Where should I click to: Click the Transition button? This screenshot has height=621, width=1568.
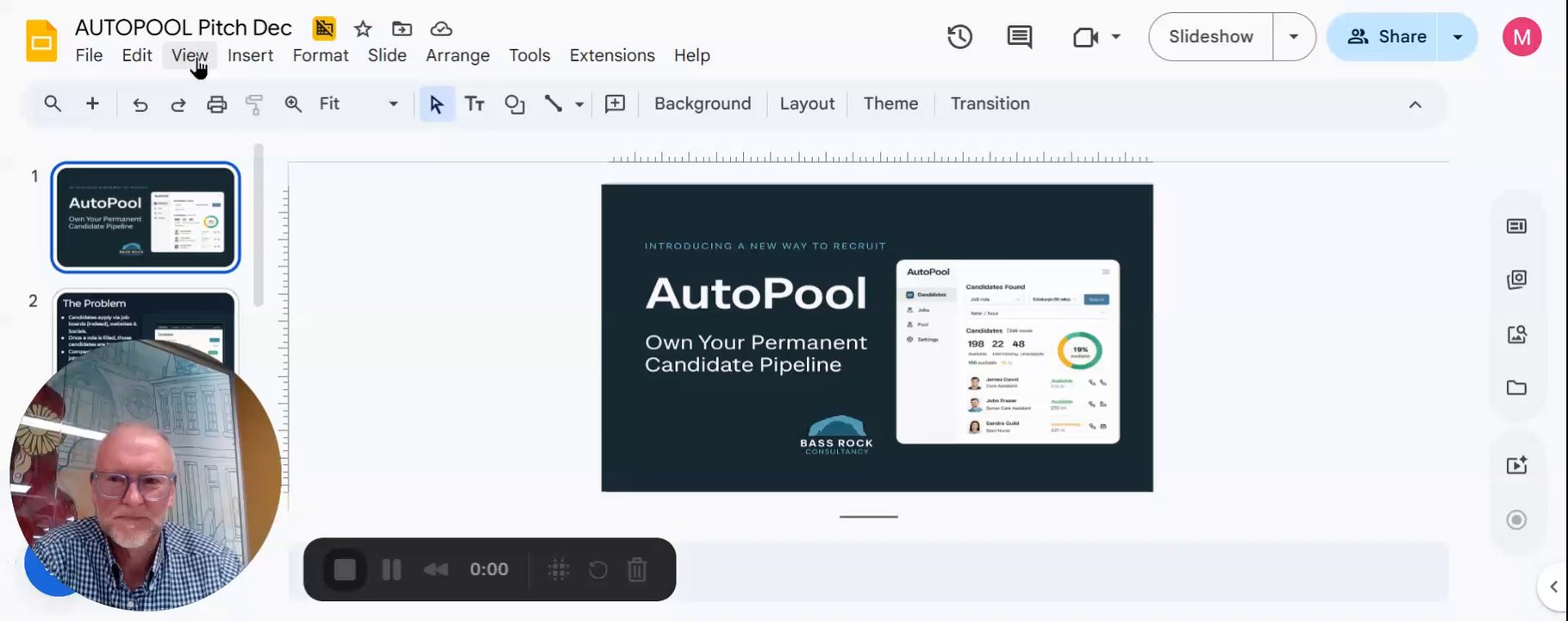pyautogui.click(x=990, y=103)
